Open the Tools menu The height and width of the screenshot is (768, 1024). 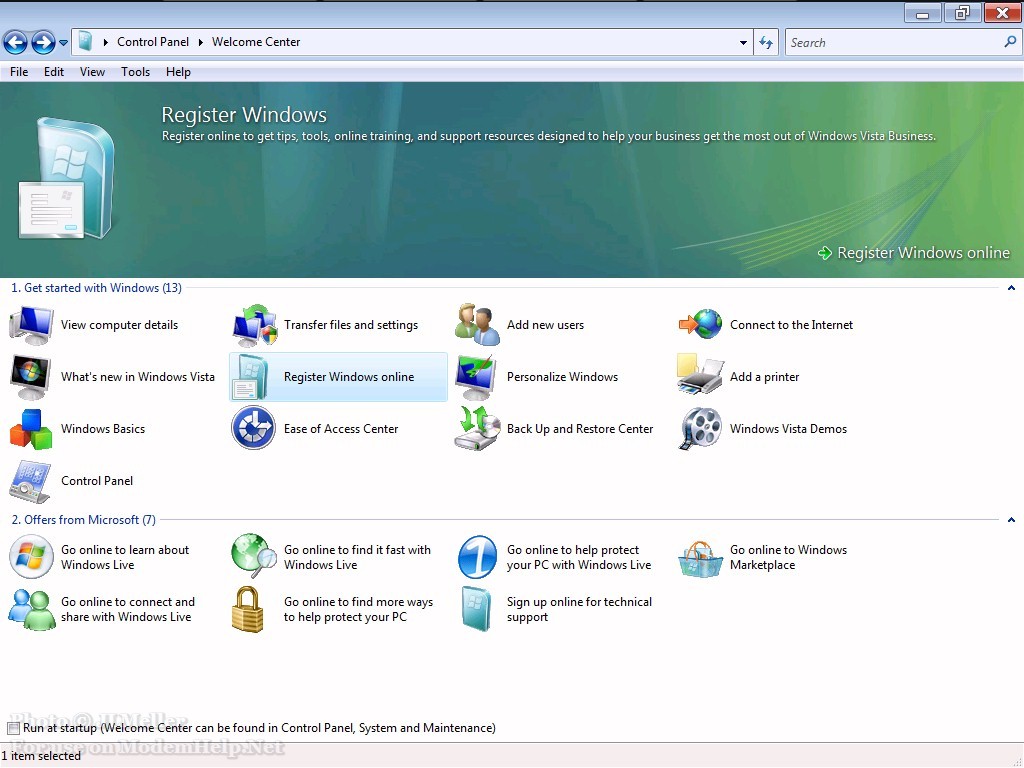(x=135, y=72)
